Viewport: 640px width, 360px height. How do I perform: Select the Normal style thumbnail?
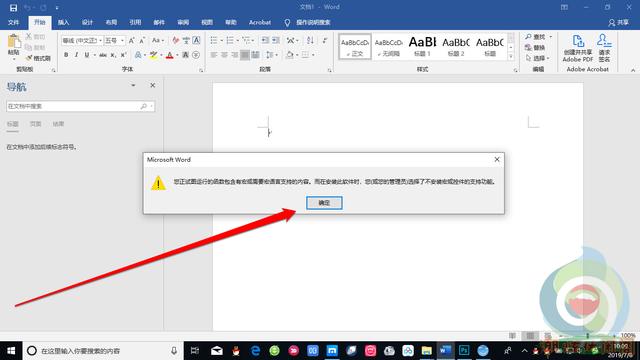pyautogui.click(x=355, y=47)
